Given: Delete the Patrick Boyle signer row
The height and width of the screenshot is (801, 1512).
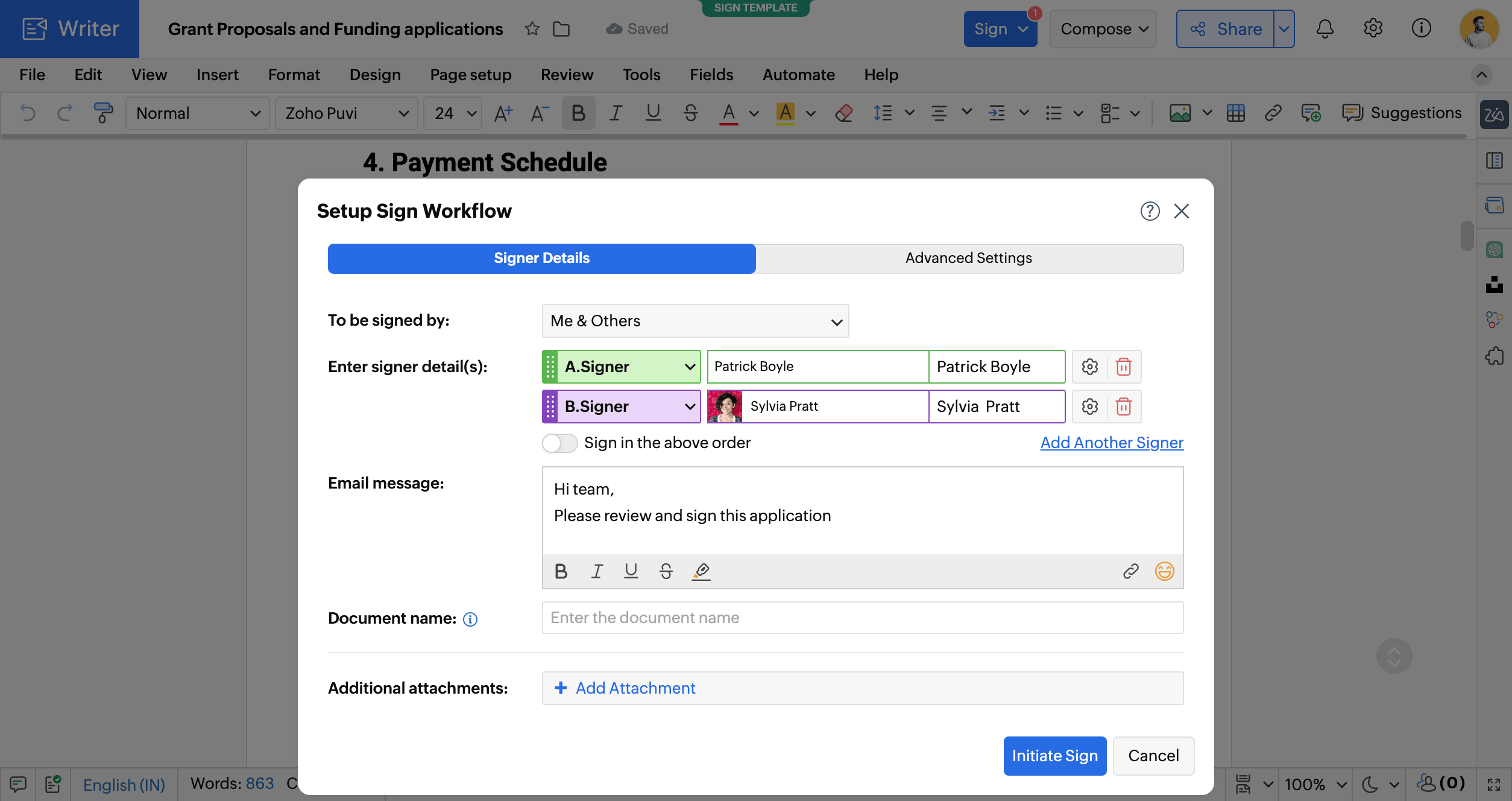Looking at the screenshot, I should (1124, 367).
